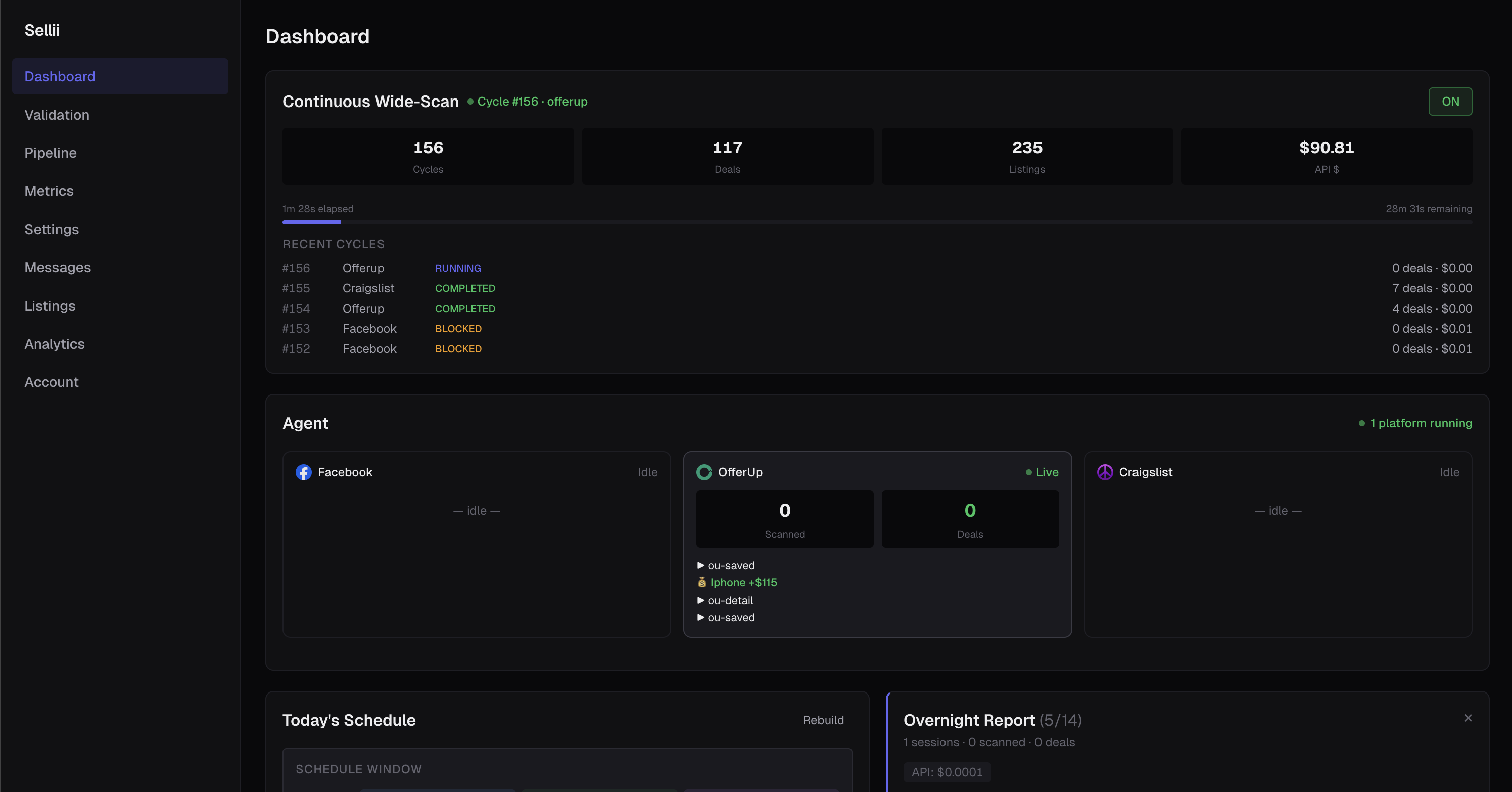The image size is (1512, 792).
Task: Click the BLOCKED status of cycle #153
Action: pyautogui.click(x=458, y=329)
